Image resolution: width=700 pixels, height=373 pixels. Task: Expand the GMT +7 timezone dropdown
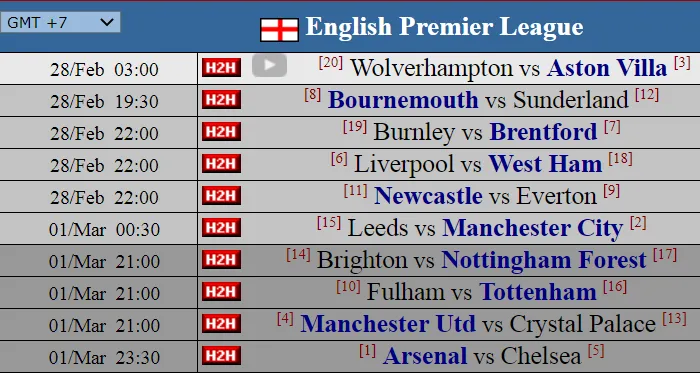click(x=60, y=22)
